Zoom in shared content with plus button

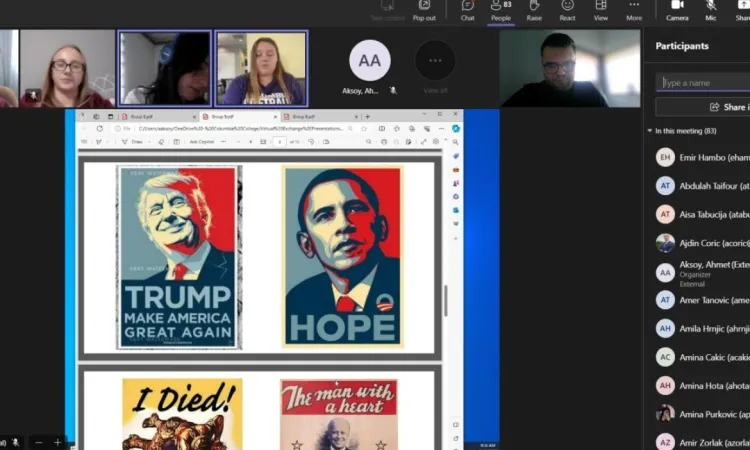pyautogui.click(x=57, y=442)
